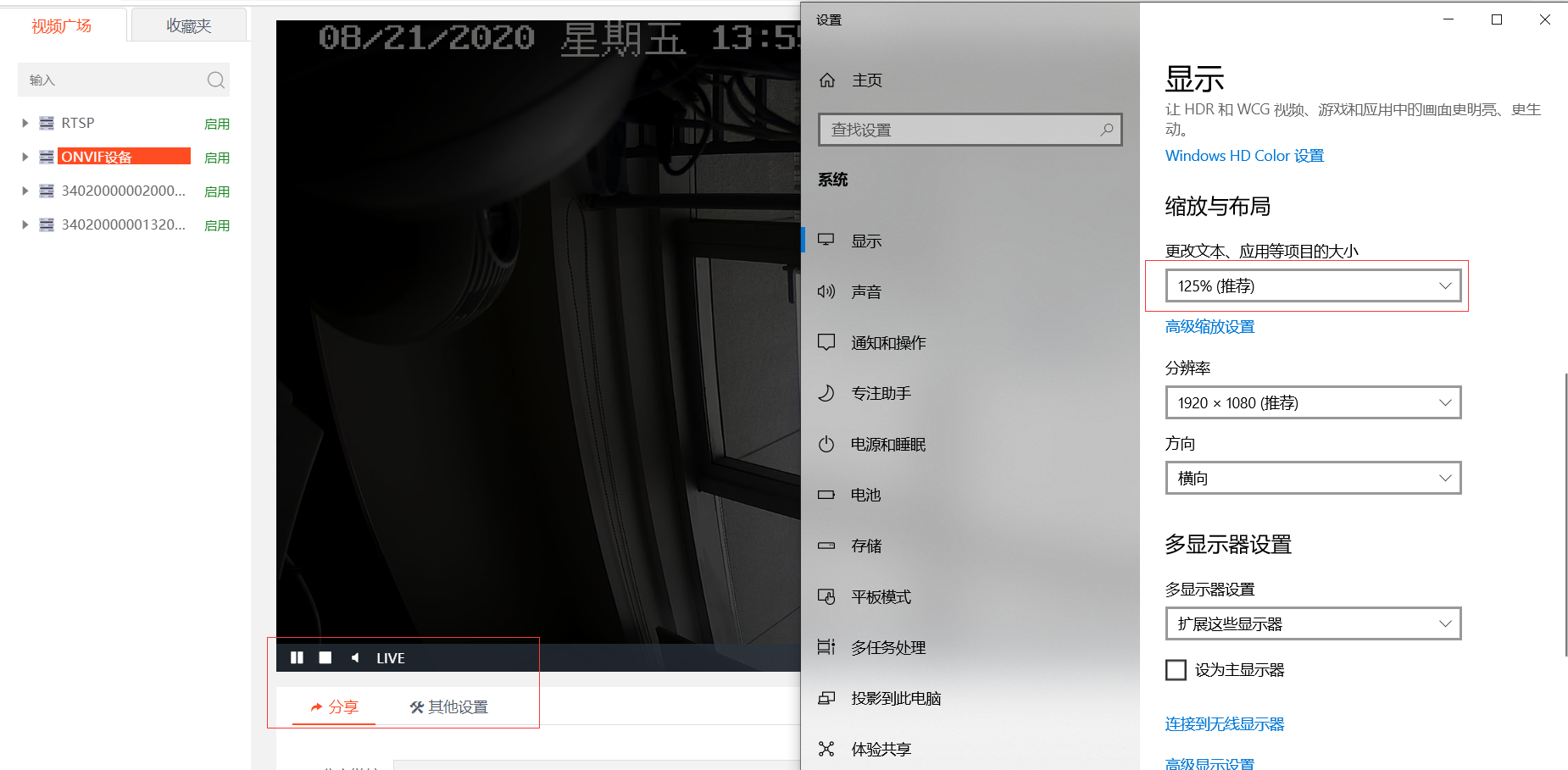The height and width of the screenshot is (770, 1568).
Task: Minimize the 设置 window
Action: (1448, 19)
